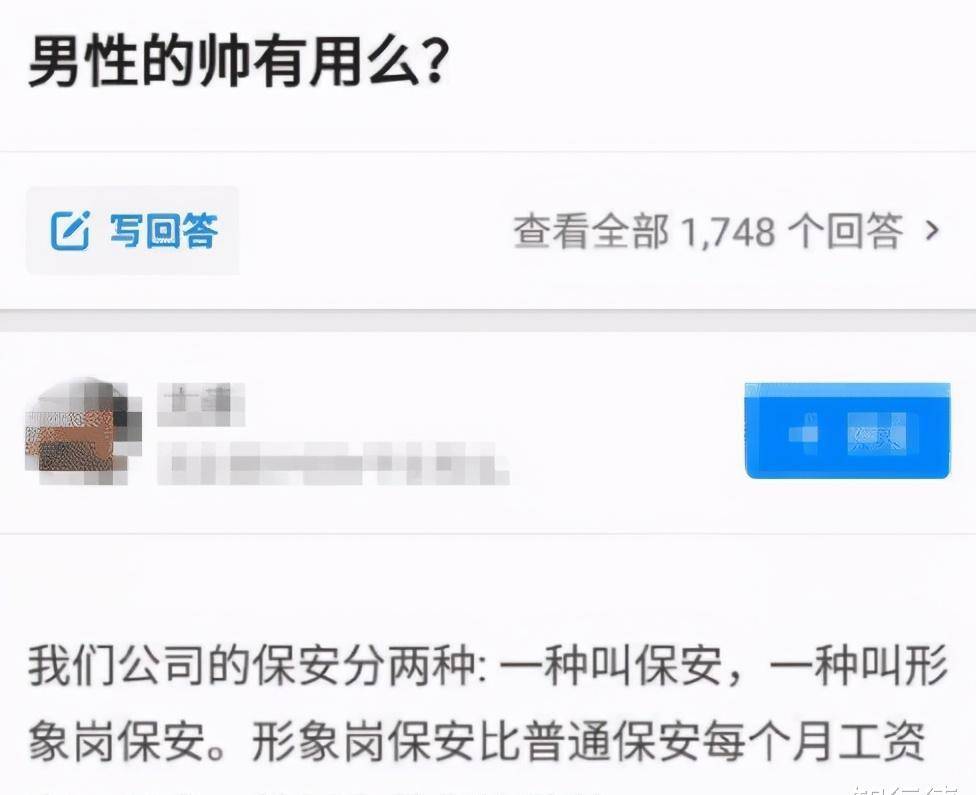Click blurred follow label text in blue button

(x=878, y=433)
